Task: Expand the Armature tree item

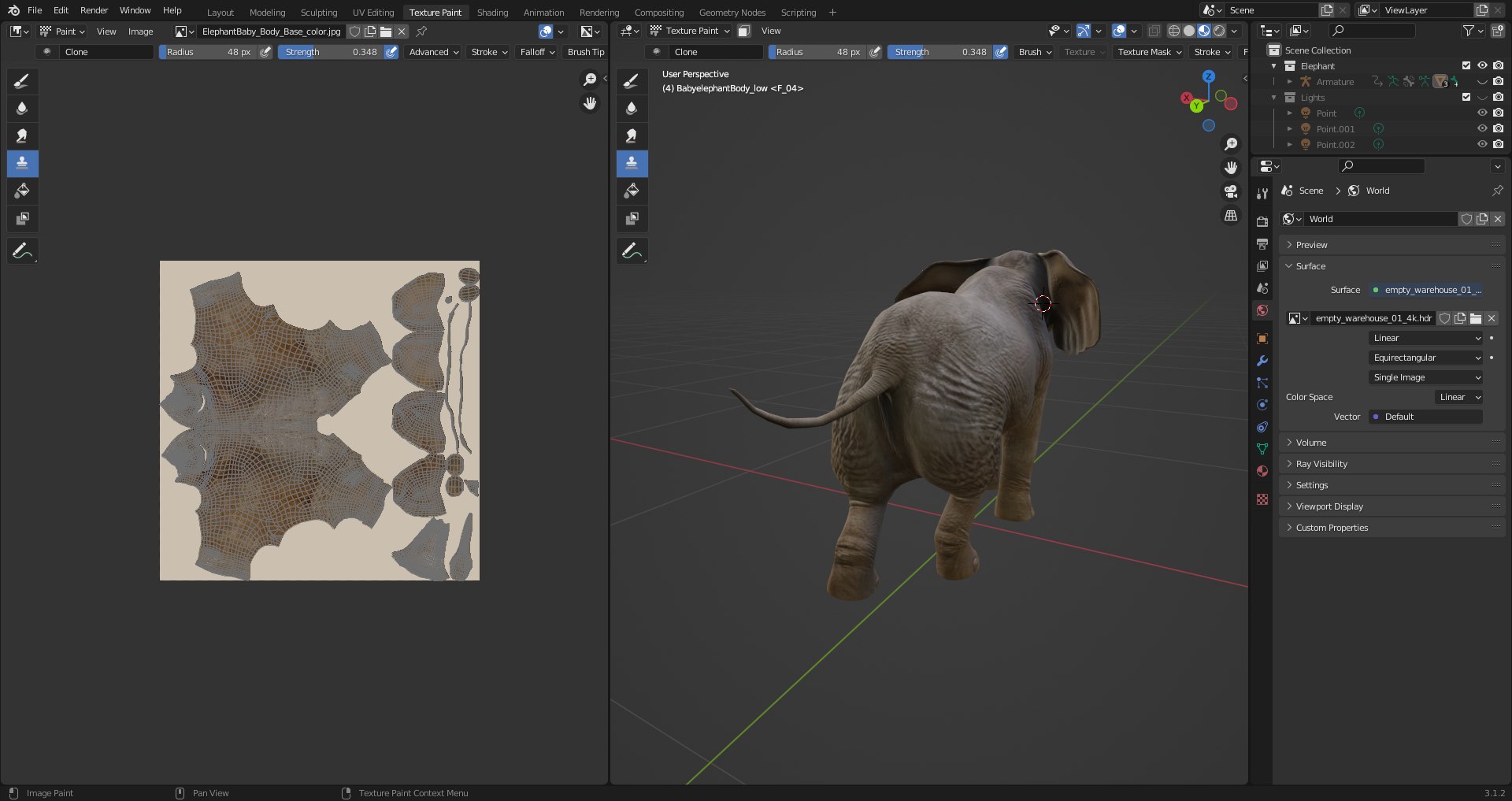Action: [1289, 82]
